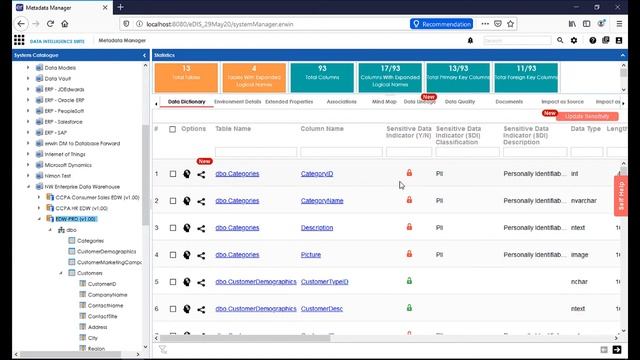Select the CompanyName column in tree

pyautogui.click(x=107, y=295)
